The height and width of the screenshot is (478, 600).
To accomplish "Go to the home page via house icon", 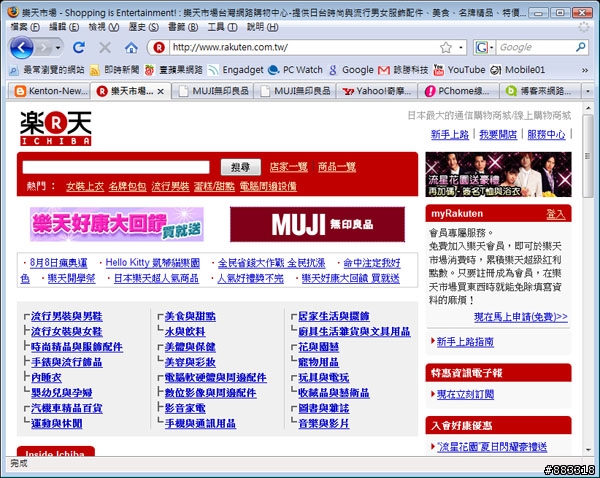I will (131, 48).
